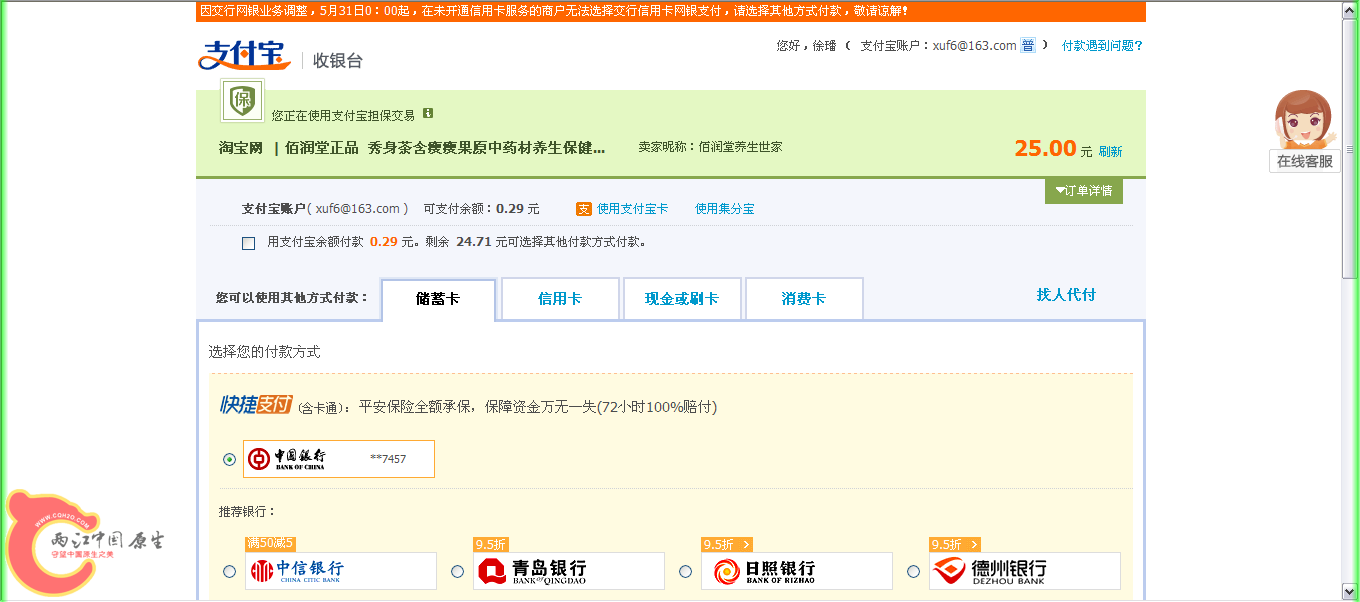Click the info icon beside 支付宝担保交易
The width and height of the screenshot is (1360, 602).
tap(427, 114)
